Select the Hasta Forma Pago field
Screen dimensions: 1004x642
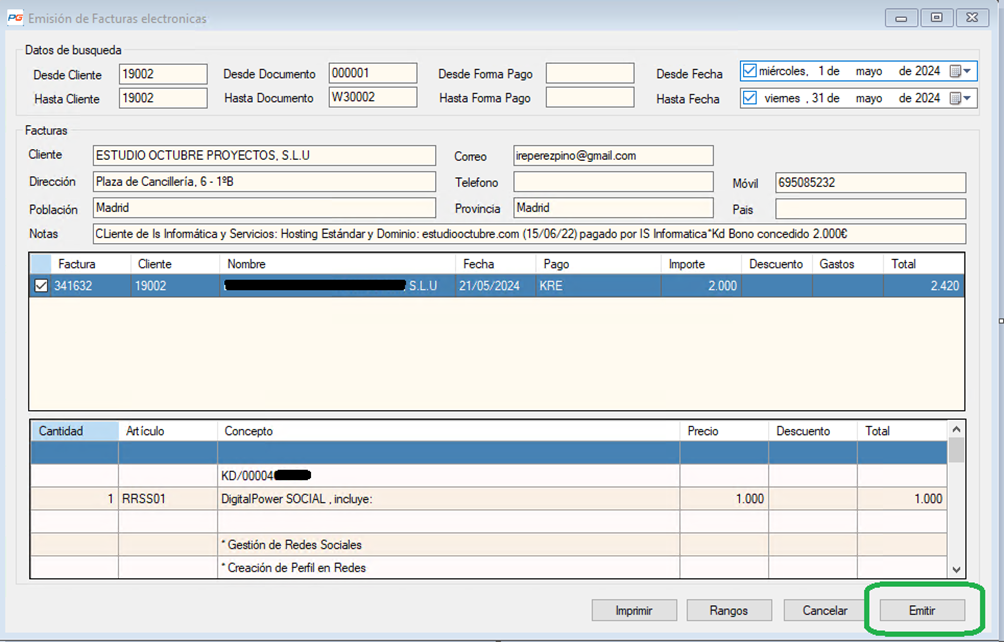[590, 97]
